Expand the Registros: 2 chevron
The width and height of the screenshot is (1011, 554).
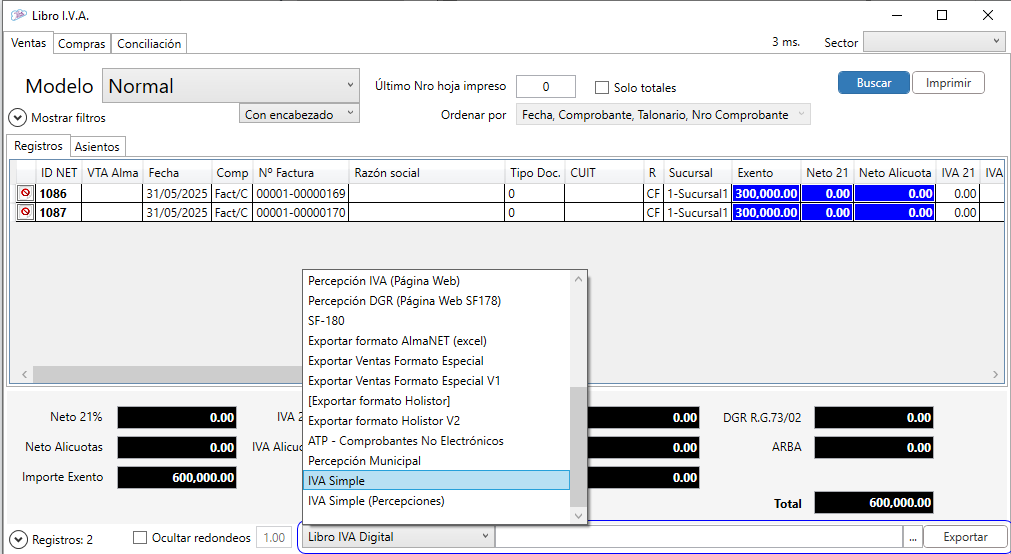(x=18, y=539)
